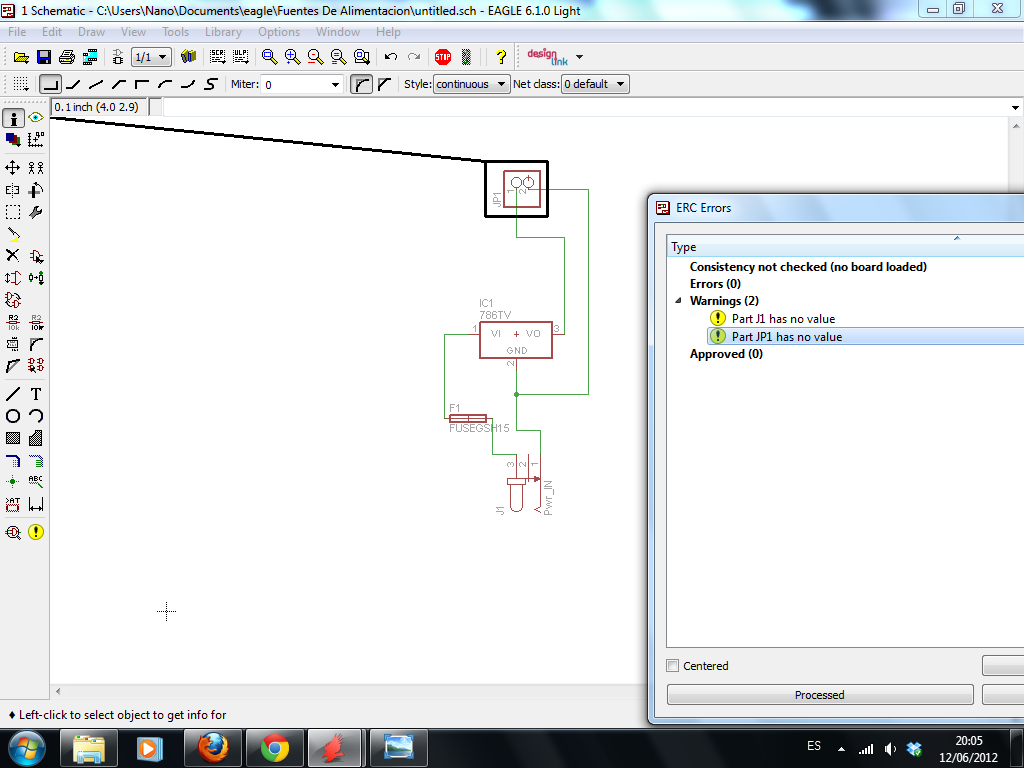Select the Circle tool
This screenshot has width=1024, height=768.
coord(12,416)
